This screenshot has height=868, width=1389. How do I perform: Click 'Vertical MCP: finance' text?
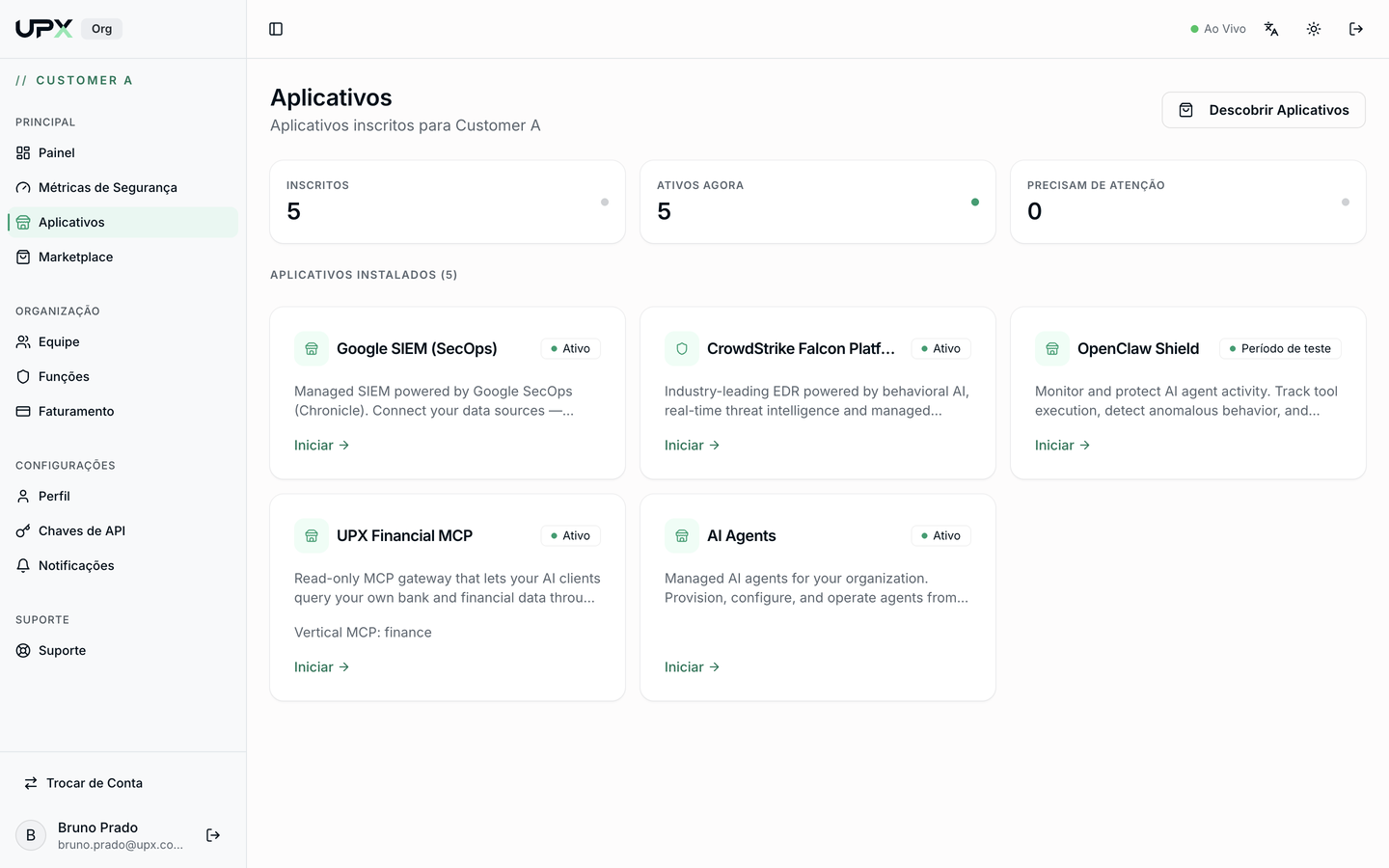point(363,632)
